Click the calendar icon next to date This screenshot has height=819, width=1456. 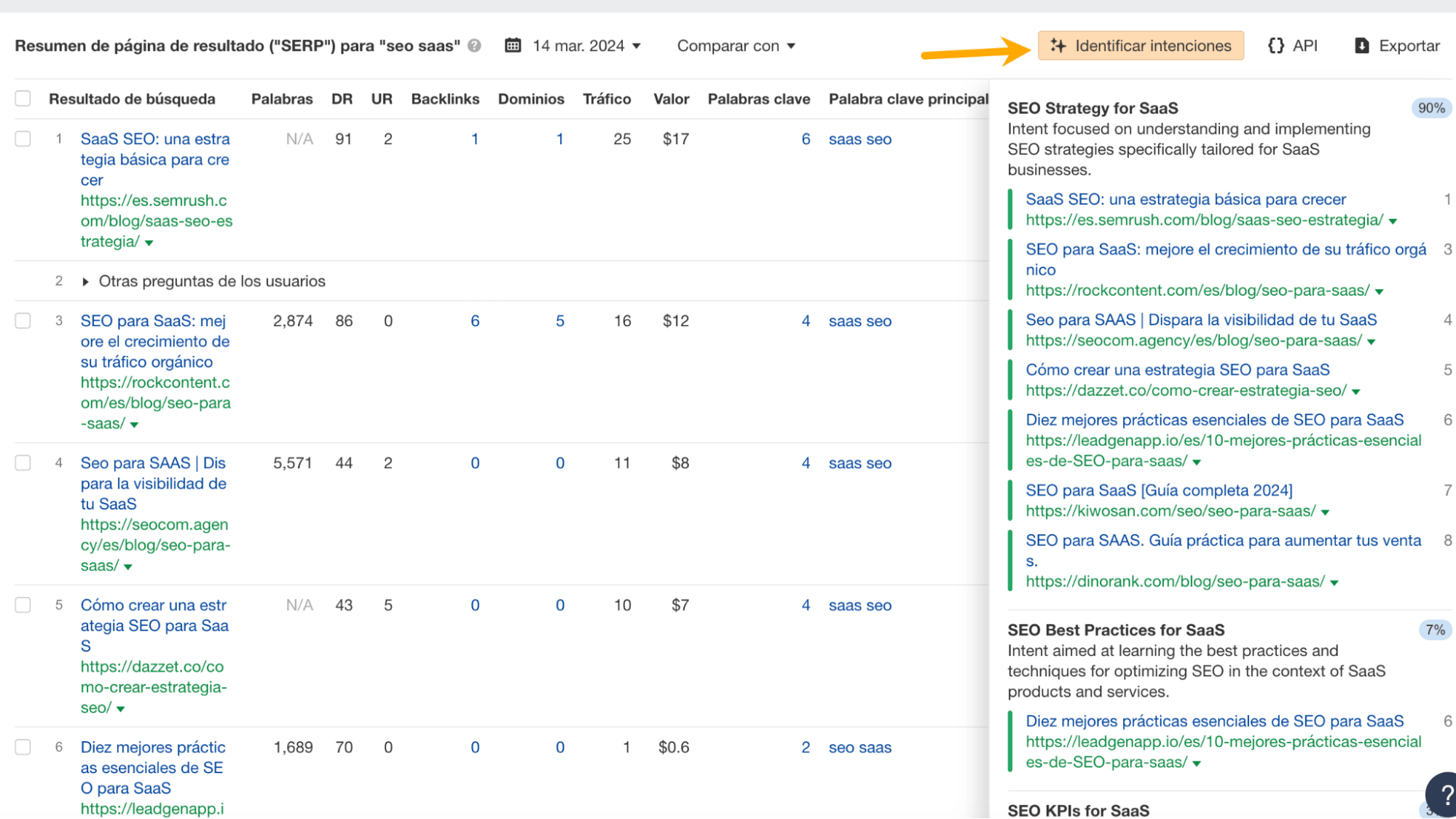513,46
